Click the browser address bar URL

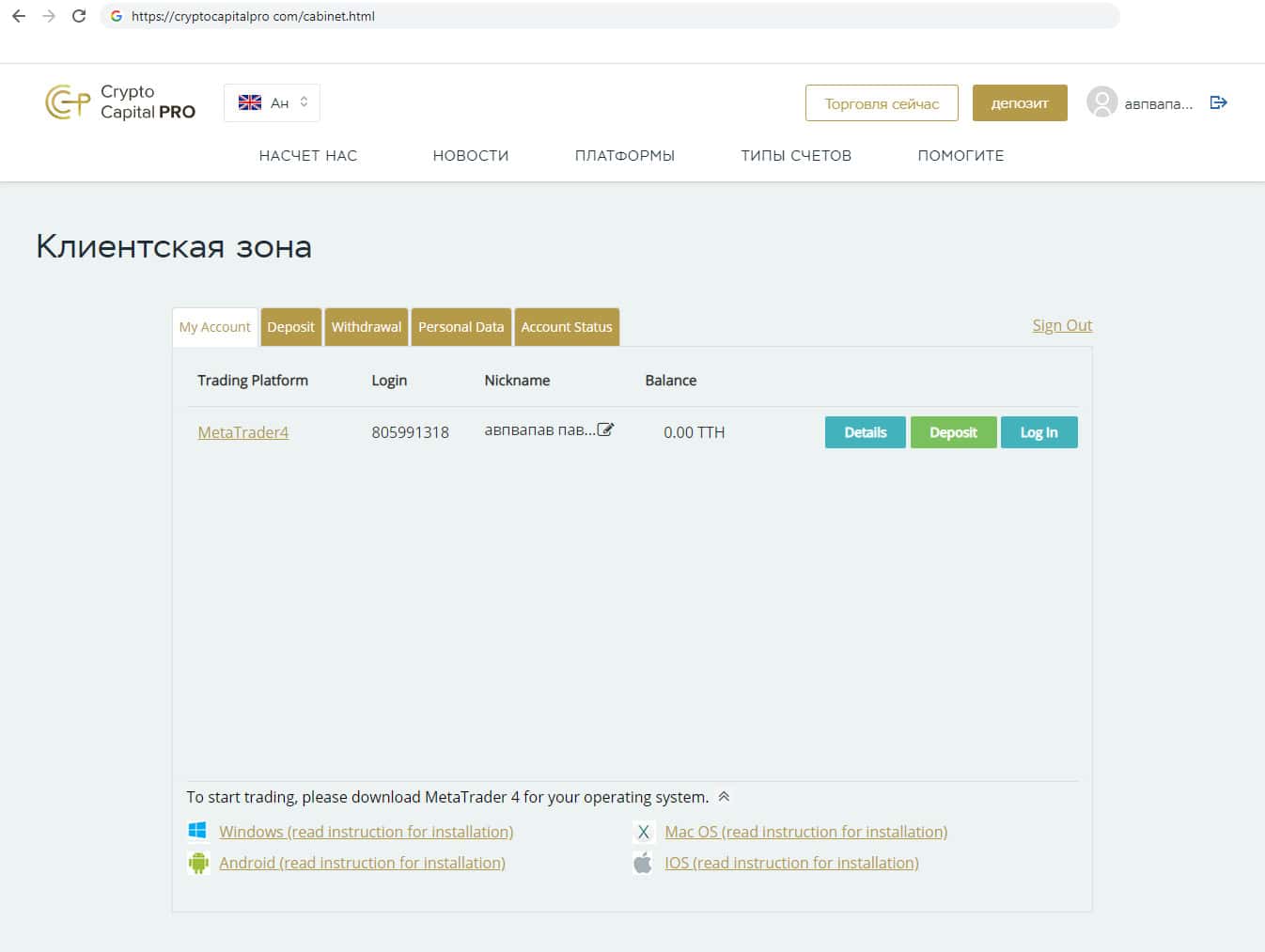(x=253, y=16)
